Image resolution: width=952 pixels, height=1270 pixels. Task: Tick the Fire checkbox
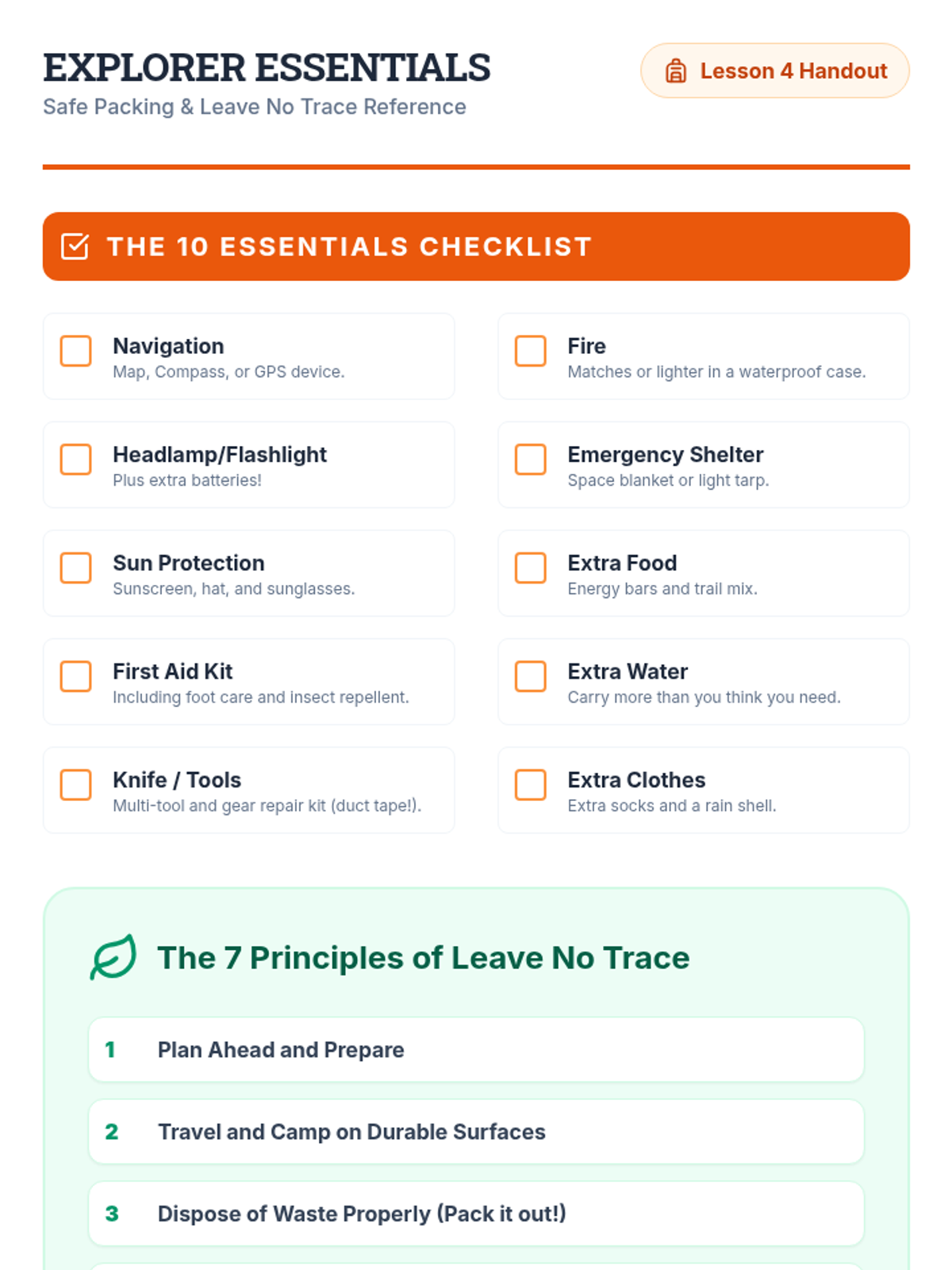click(x=531, y=351)
